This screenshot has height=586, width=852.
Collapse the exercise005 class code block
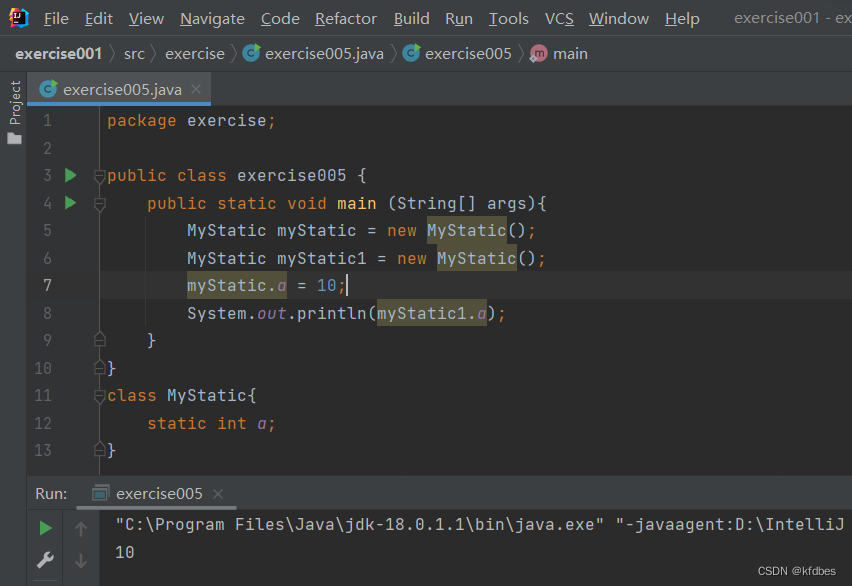pos(99,177)
